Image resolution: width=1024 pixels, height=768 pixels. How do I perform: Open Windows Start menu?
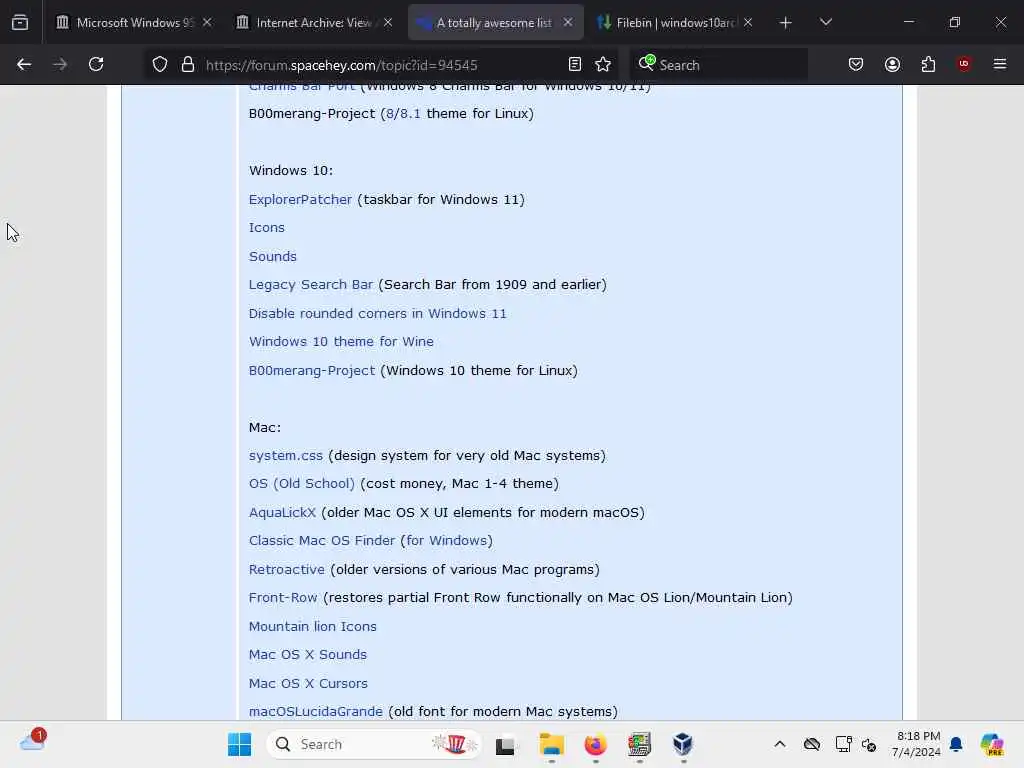[240, 744]
